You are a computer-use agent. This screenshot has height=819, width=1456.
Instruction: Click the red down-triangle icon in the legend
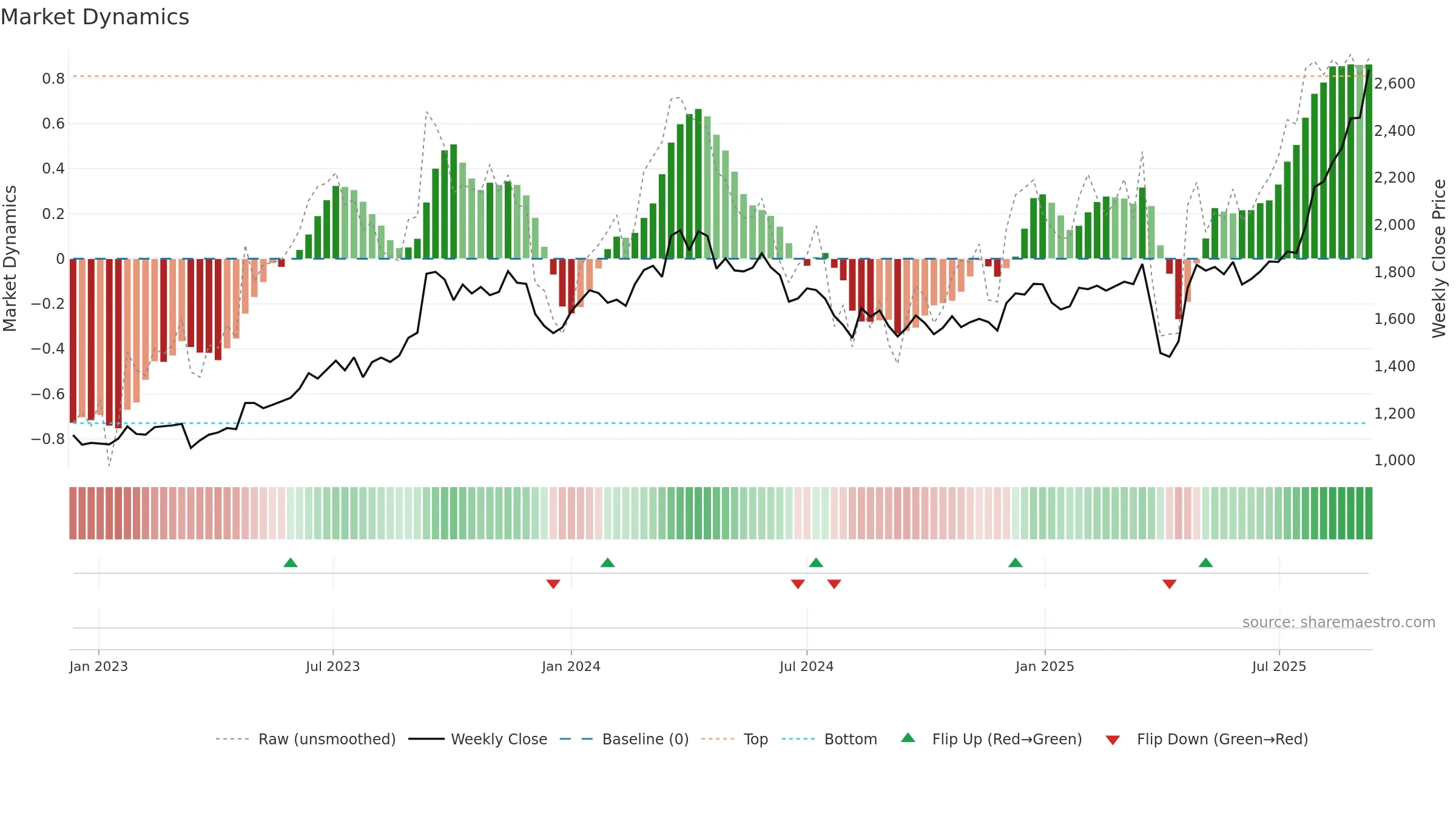tap(1113, 740)
